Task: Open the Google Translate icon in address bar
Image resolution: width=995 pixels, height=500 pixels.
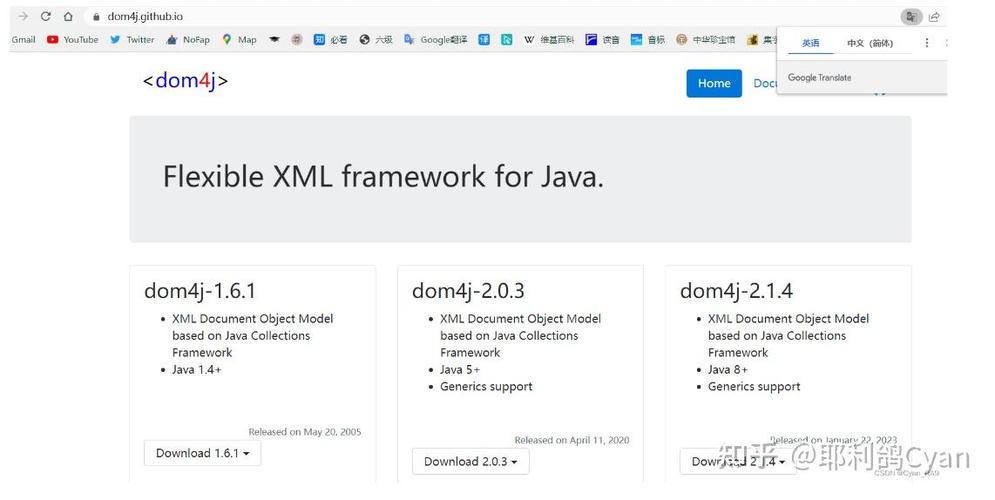Action: pyautogui.click(x=910, y=16)
